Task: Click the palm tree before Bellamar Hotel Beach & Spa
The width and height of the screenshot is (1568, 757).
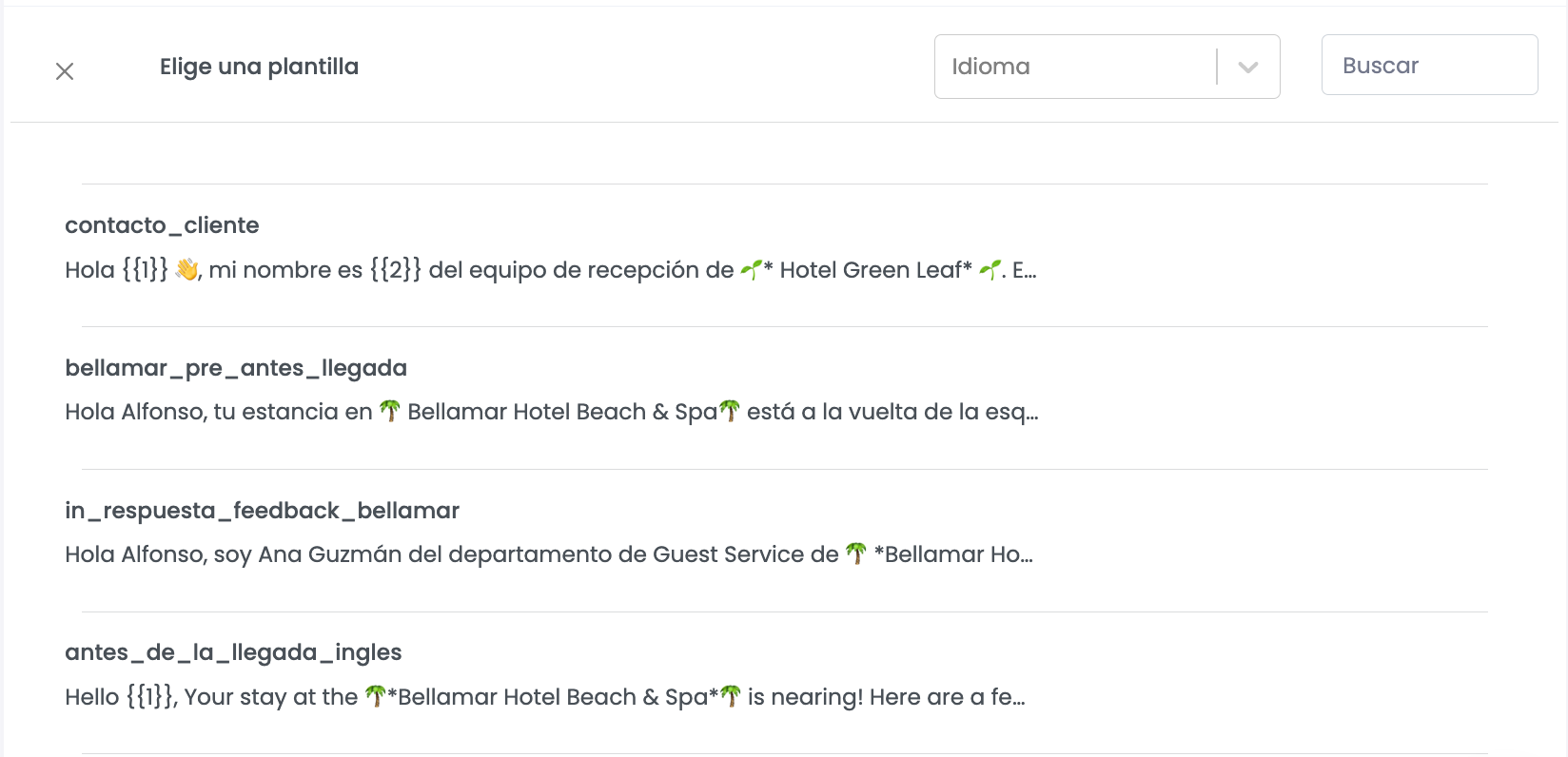Action: 390,411
